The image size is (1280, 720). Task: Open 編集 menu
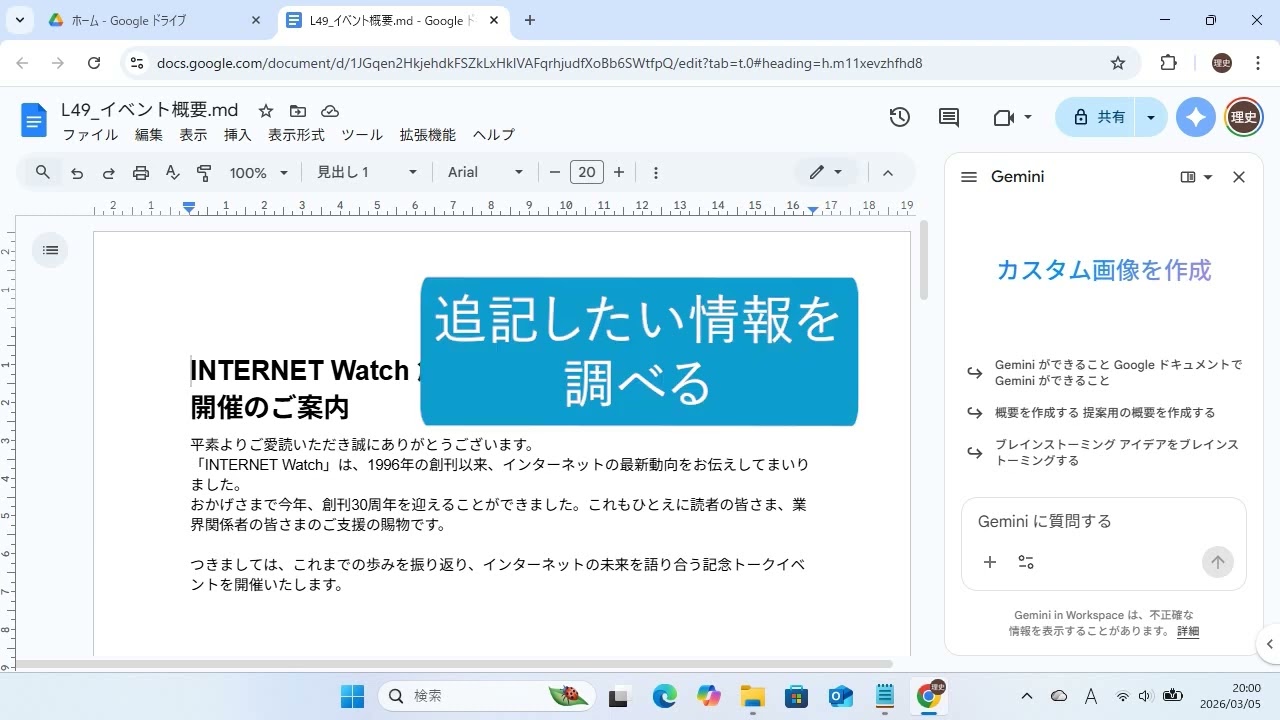[x=149, y=135]
